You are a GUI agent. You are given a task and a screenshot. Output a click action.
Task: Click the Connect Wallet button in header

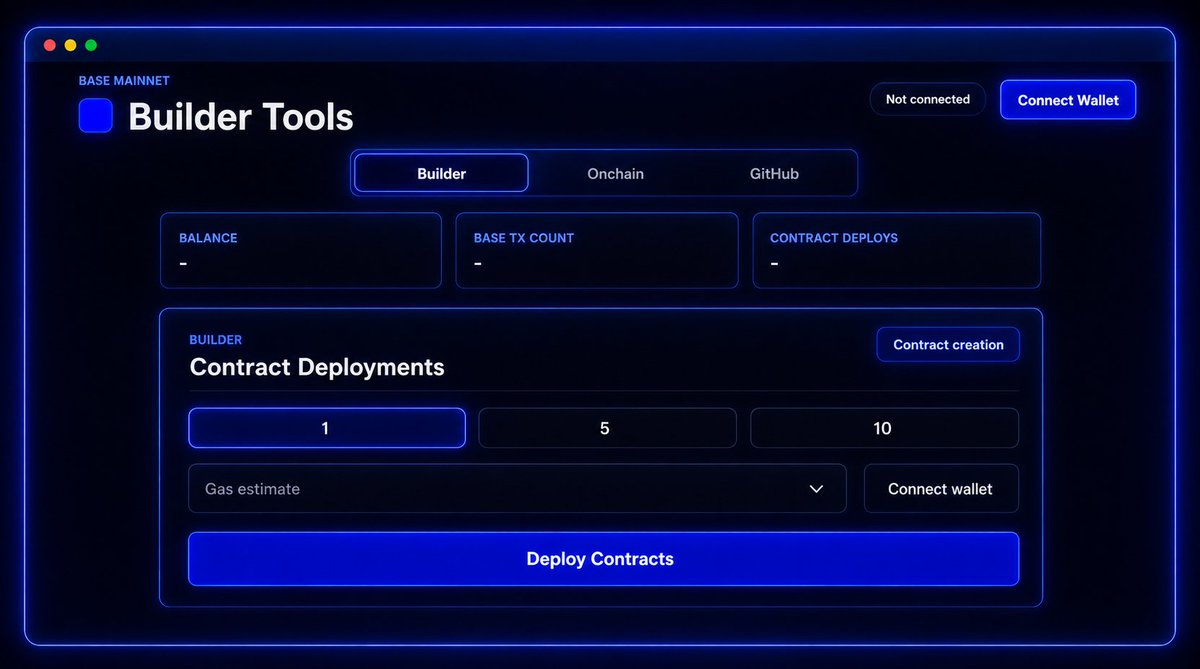(x=1068, y=100)
